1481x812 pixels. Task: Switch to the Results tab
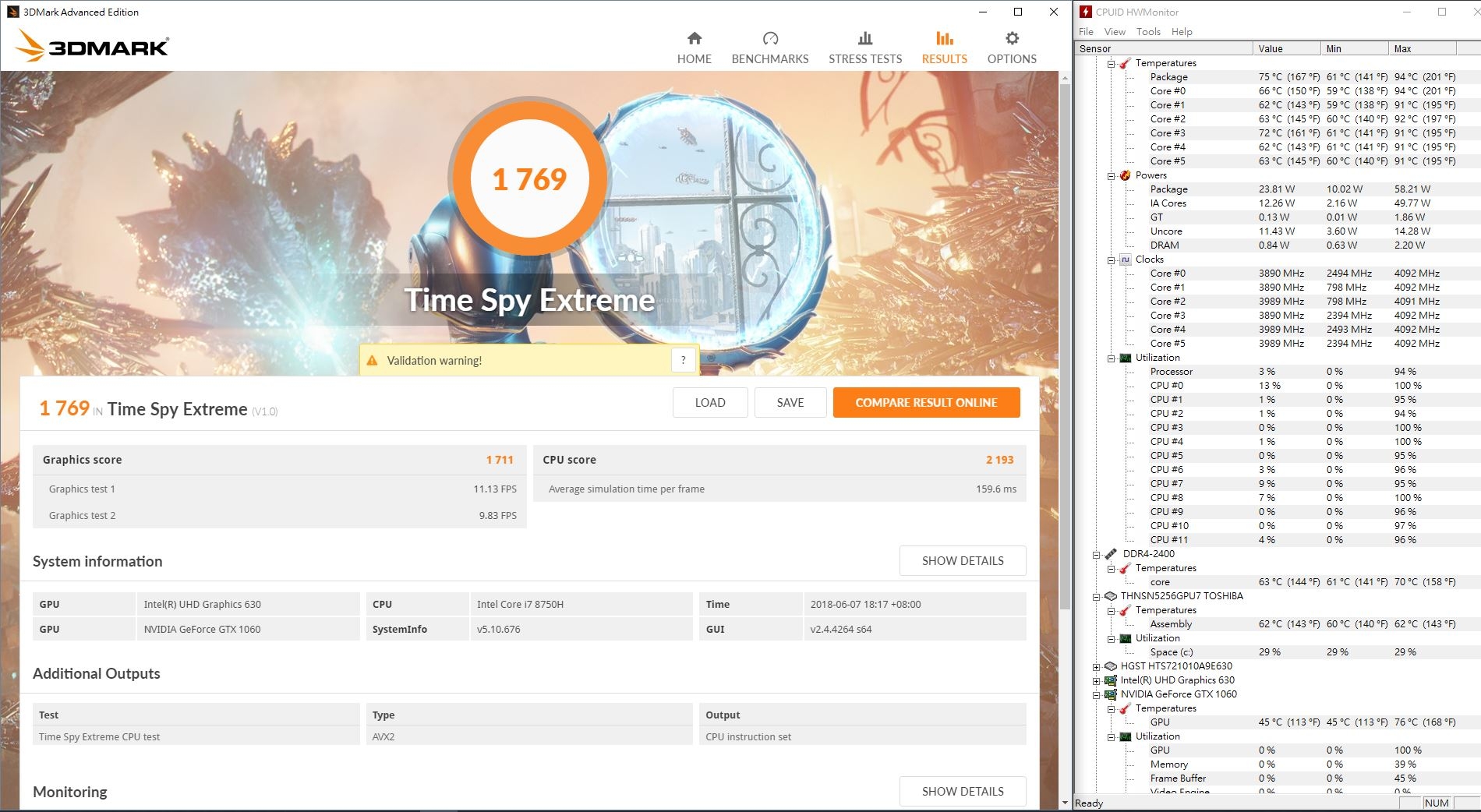pyautogui.click(x=944, y=48)
